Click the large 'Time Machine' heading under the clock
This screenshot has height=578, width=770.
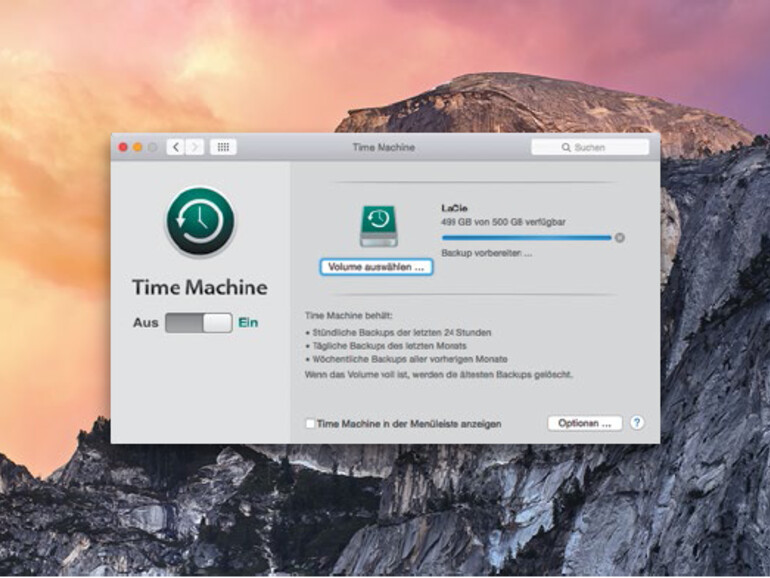tap(200, 287)
